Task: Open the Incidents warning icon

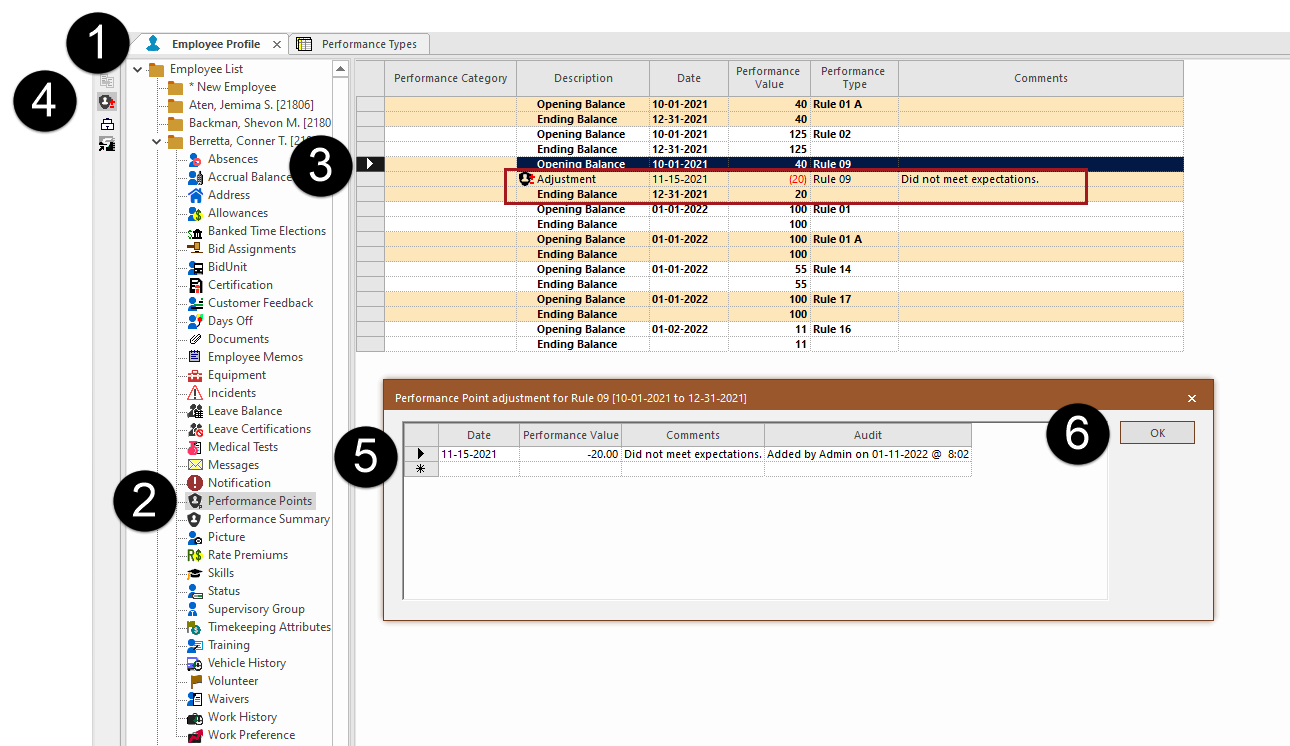Action: point(196,392)
